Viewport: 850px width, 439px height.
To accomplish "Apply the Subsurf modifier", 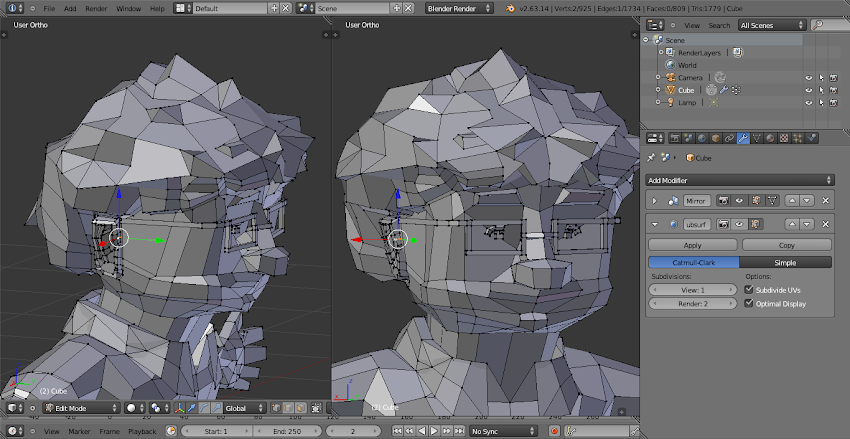I will (x=692, y=245).
